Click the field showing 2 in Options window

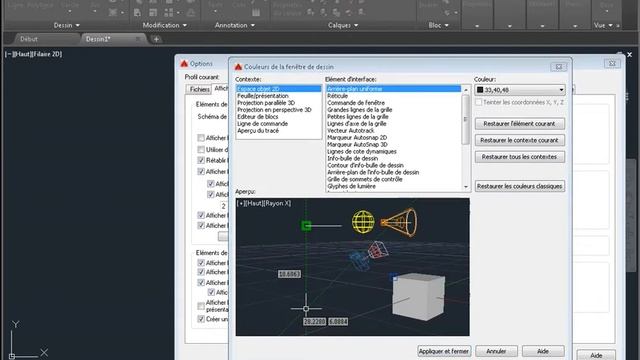click(x=223, y=206)
